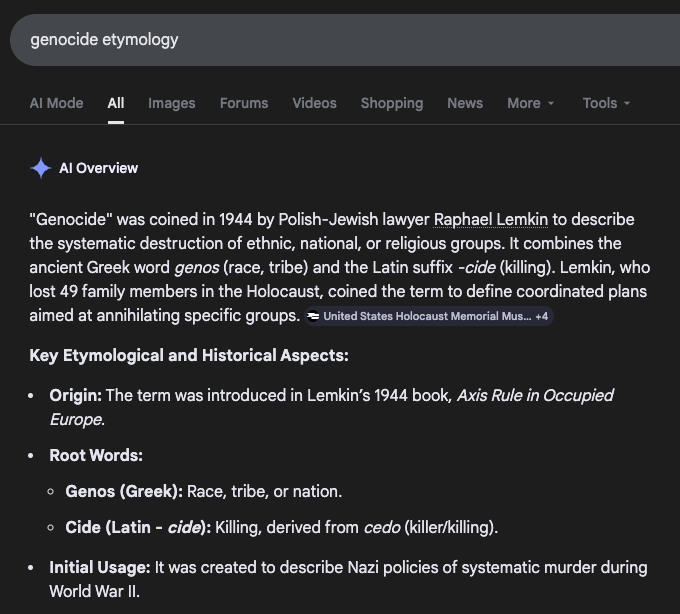Click the 'Axis Rule in Occupied Europe' title

535,395
